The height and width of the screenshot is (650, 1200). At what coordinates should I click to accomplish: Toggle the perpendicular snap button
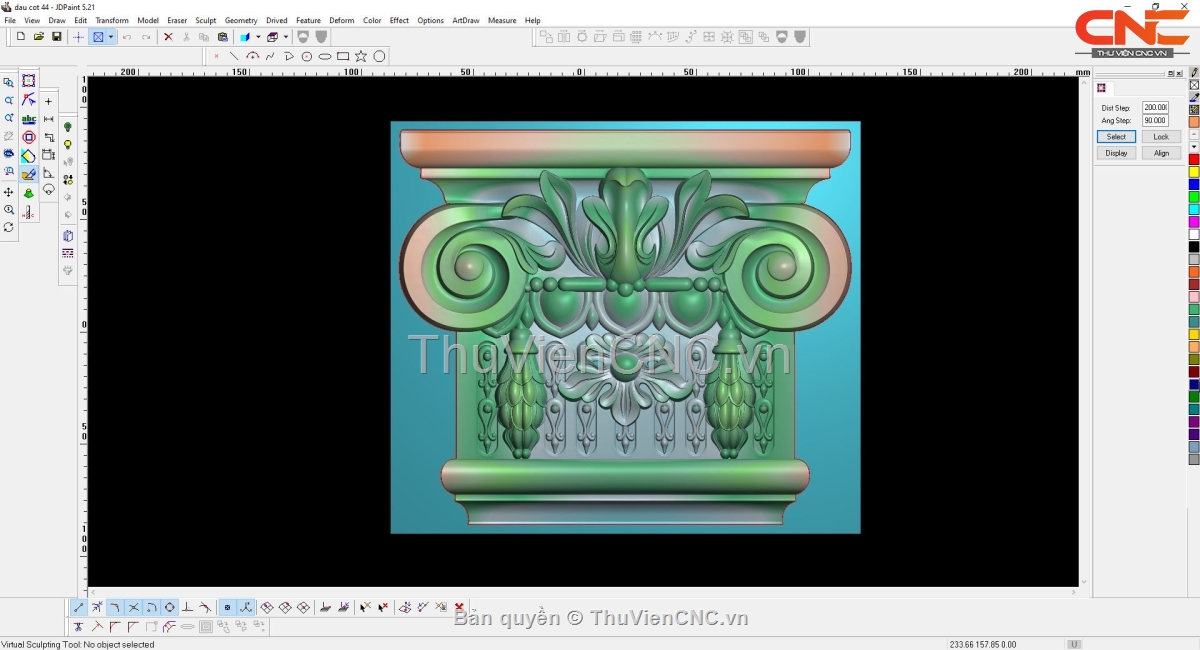[x=187, y=607]
